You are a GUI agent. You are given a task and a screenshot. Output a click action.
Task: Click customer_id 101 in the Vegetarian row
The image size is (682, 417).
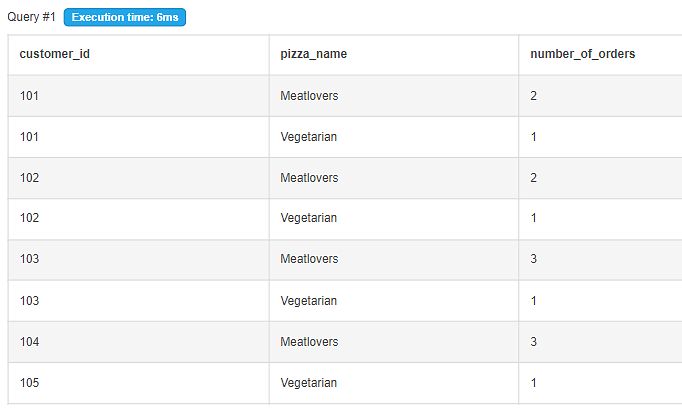[29, 137]
